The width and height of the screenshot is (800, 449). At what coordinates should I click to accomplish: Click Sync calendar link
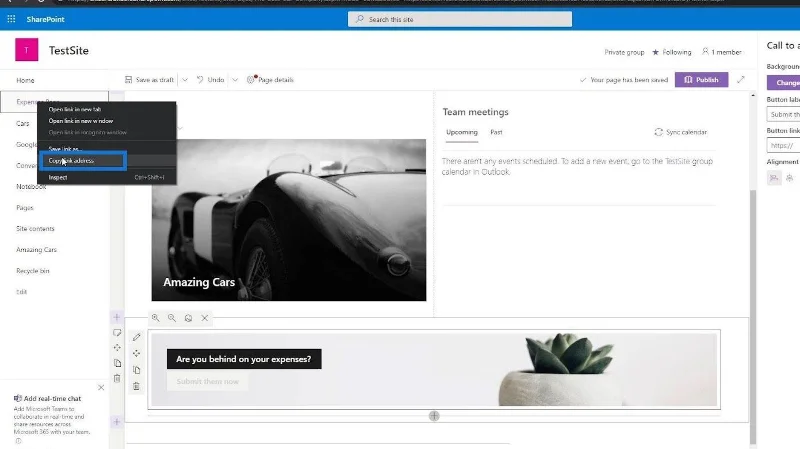tap(681, 132)
